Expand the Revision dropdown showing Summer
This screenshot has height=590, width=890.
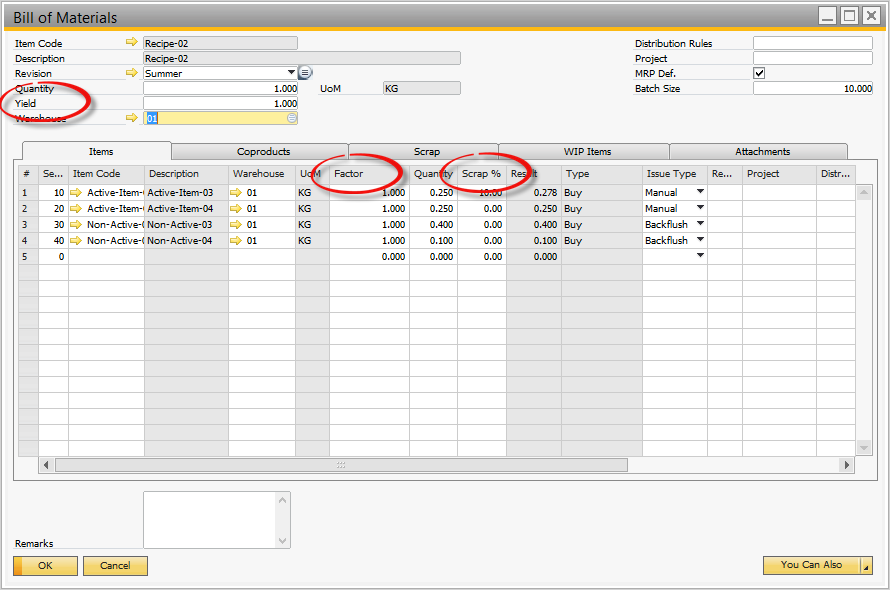pyautogui.click(x=291, y=73)
